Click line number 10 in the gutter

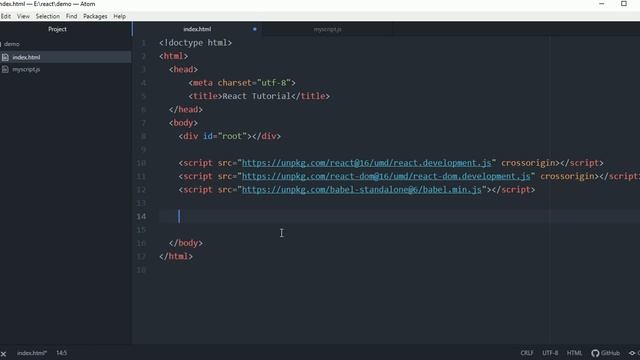pos(141,163)
